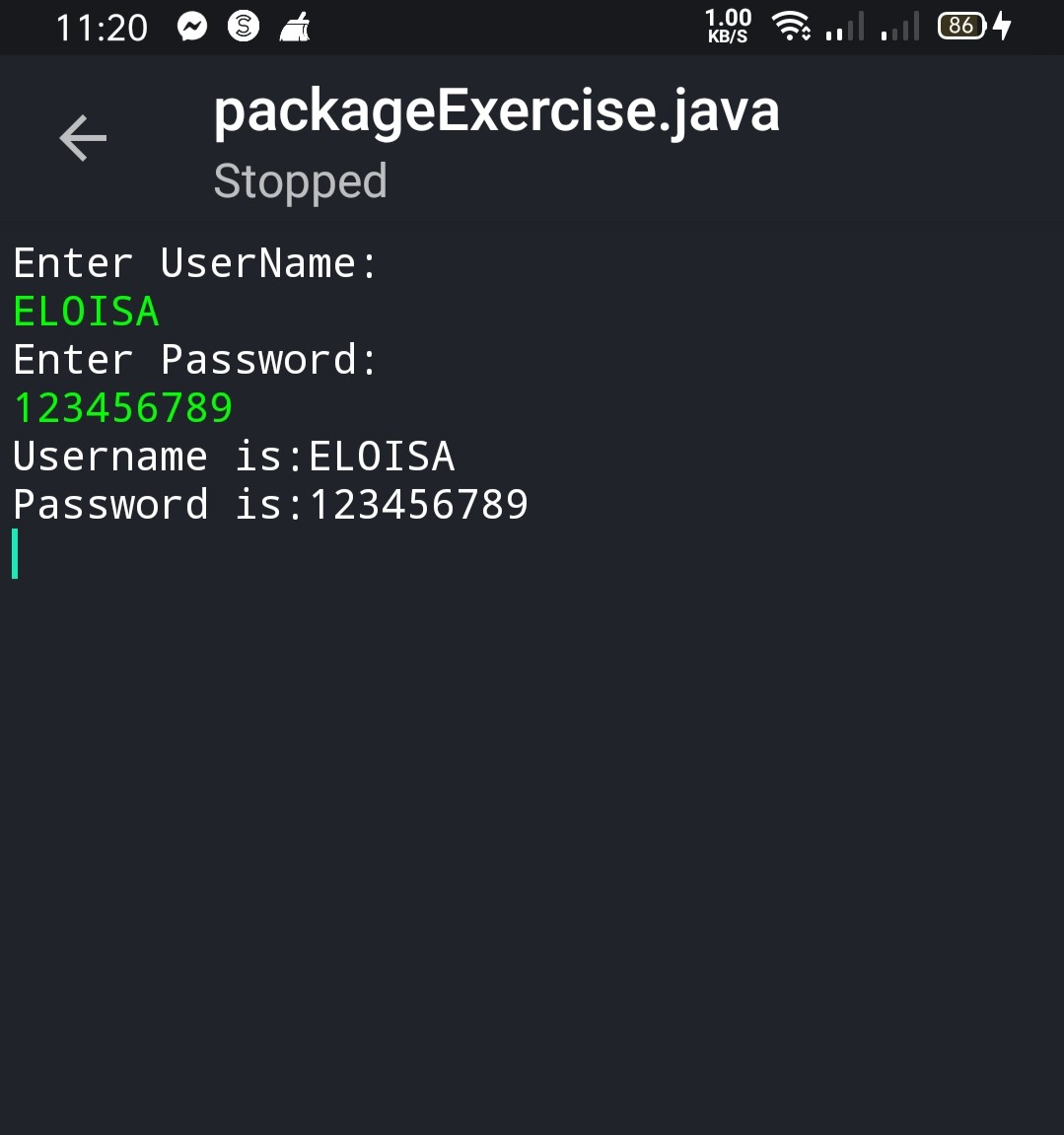Tap the green 123456789 input line
This screenshot has height=1135, width=1064.
pos(123,407)
